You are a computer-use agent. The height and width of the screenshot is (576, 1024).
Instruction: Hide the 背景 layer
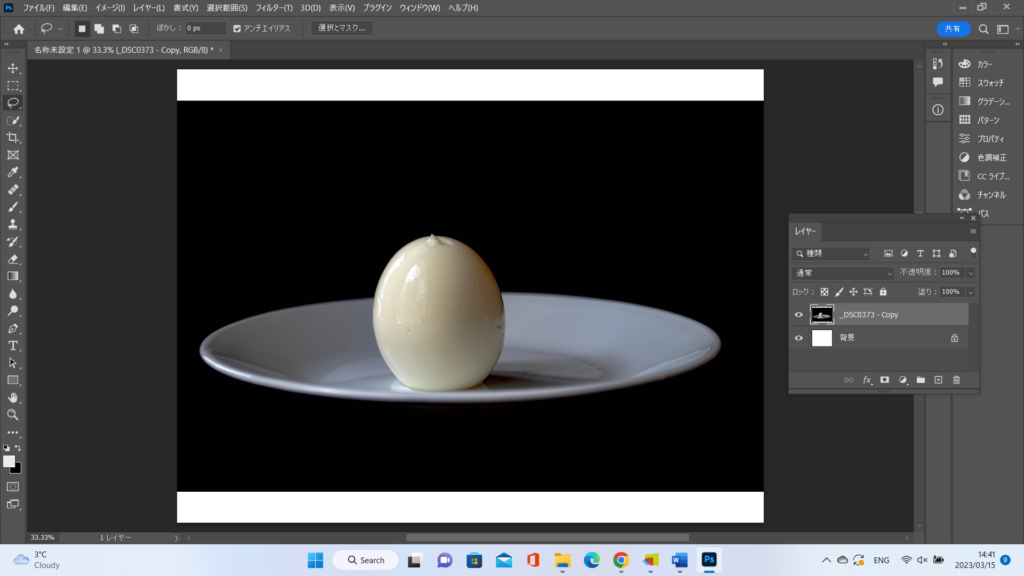tap(798, 338)
